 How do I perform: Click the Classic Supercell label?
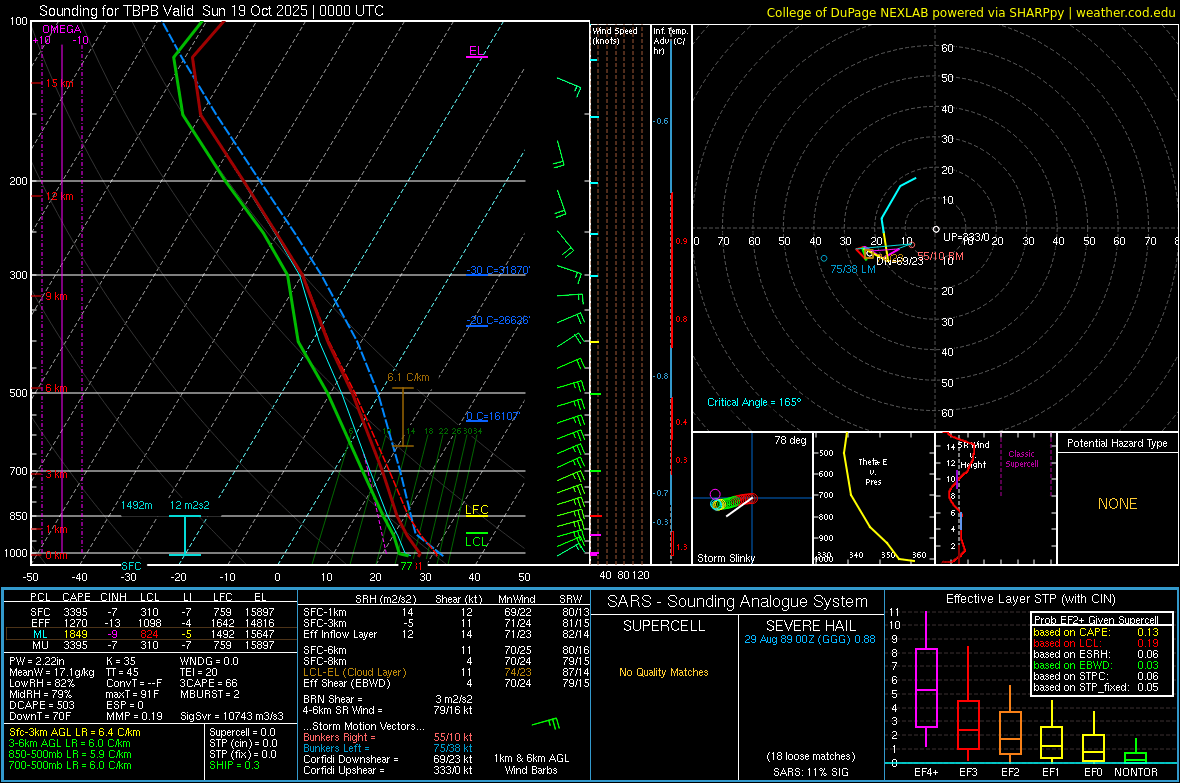(1022, 459)
